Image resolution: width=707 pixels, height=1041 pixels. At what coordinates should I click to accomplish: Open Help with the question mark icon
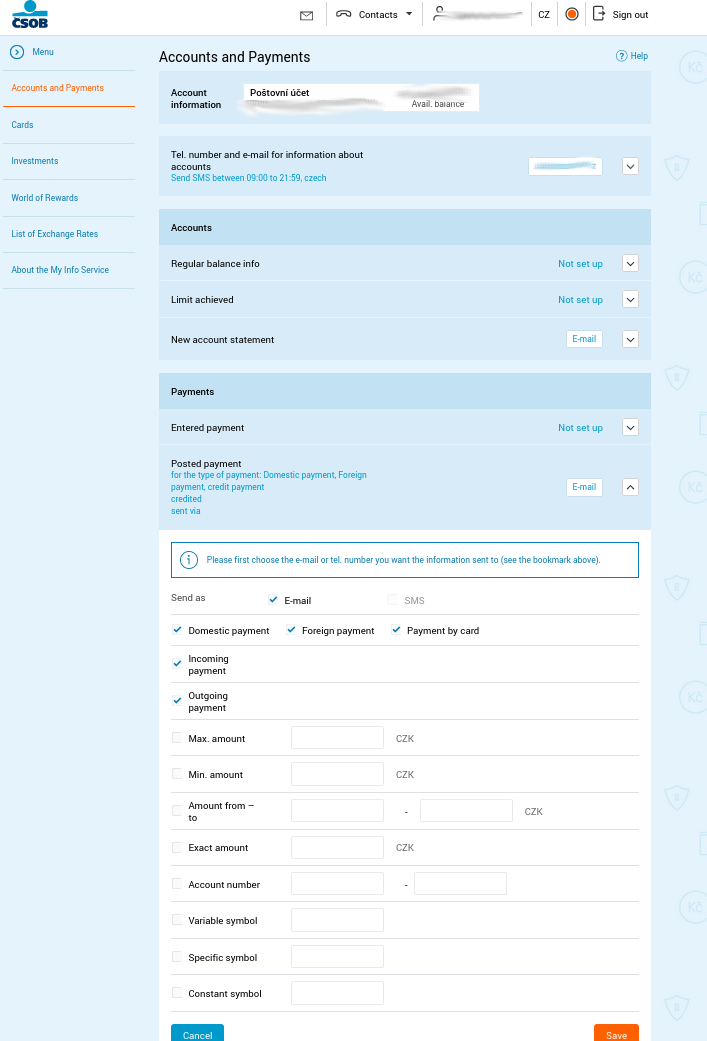coord(621,56)
